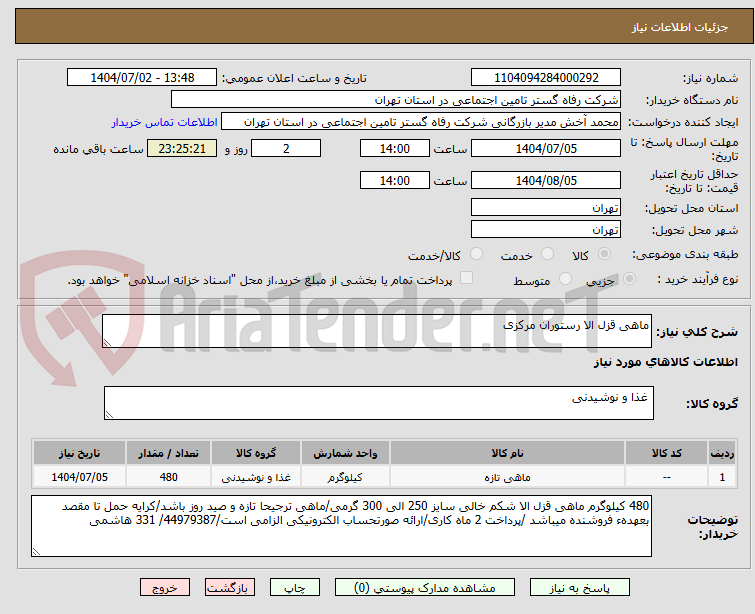Viewport: 755px width, 614px height.
Task: Click the table date cell 1404/07/05
Action: coord(79,477)
